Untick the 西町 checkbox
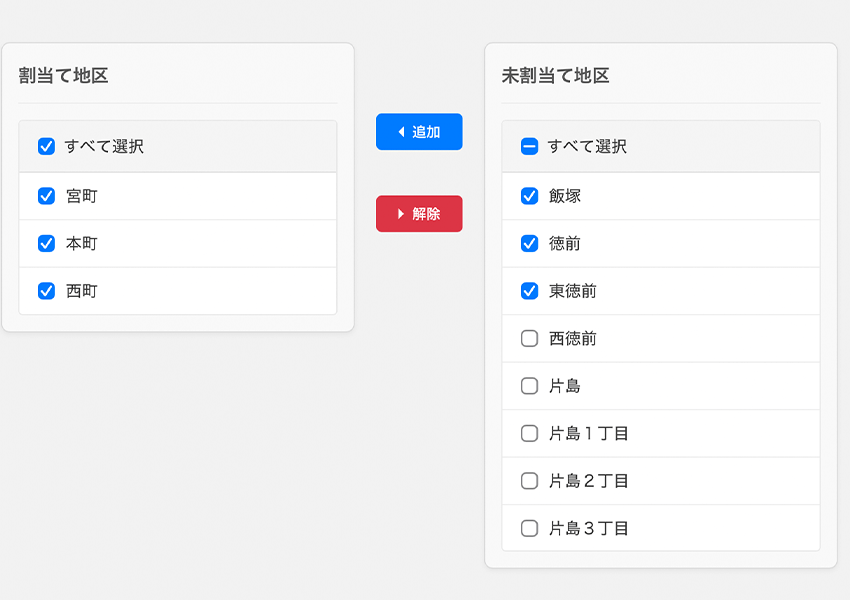 coord(46,291)
